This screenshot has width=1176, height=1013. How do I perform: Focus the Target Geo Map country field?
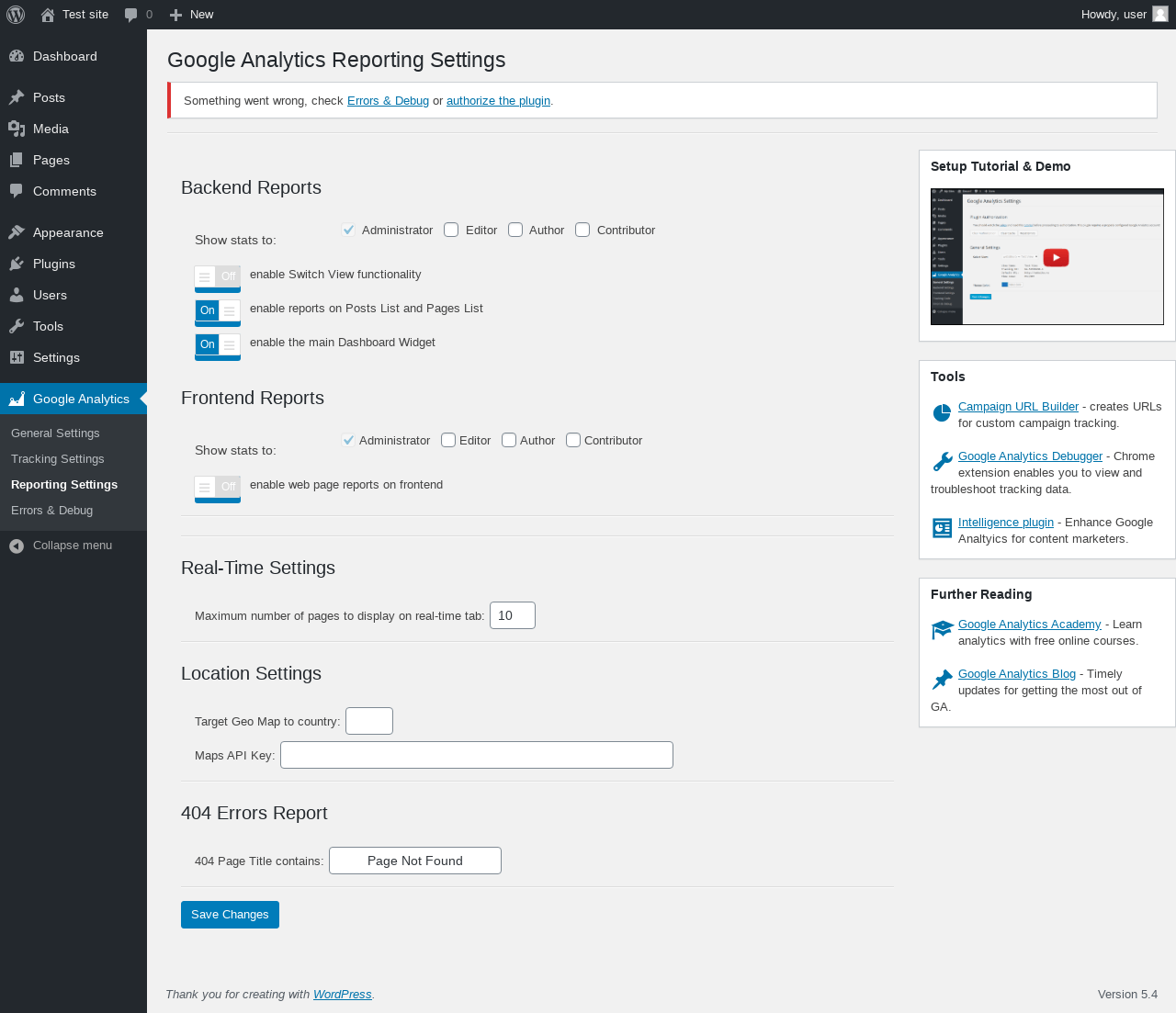(x=369, y=721)
